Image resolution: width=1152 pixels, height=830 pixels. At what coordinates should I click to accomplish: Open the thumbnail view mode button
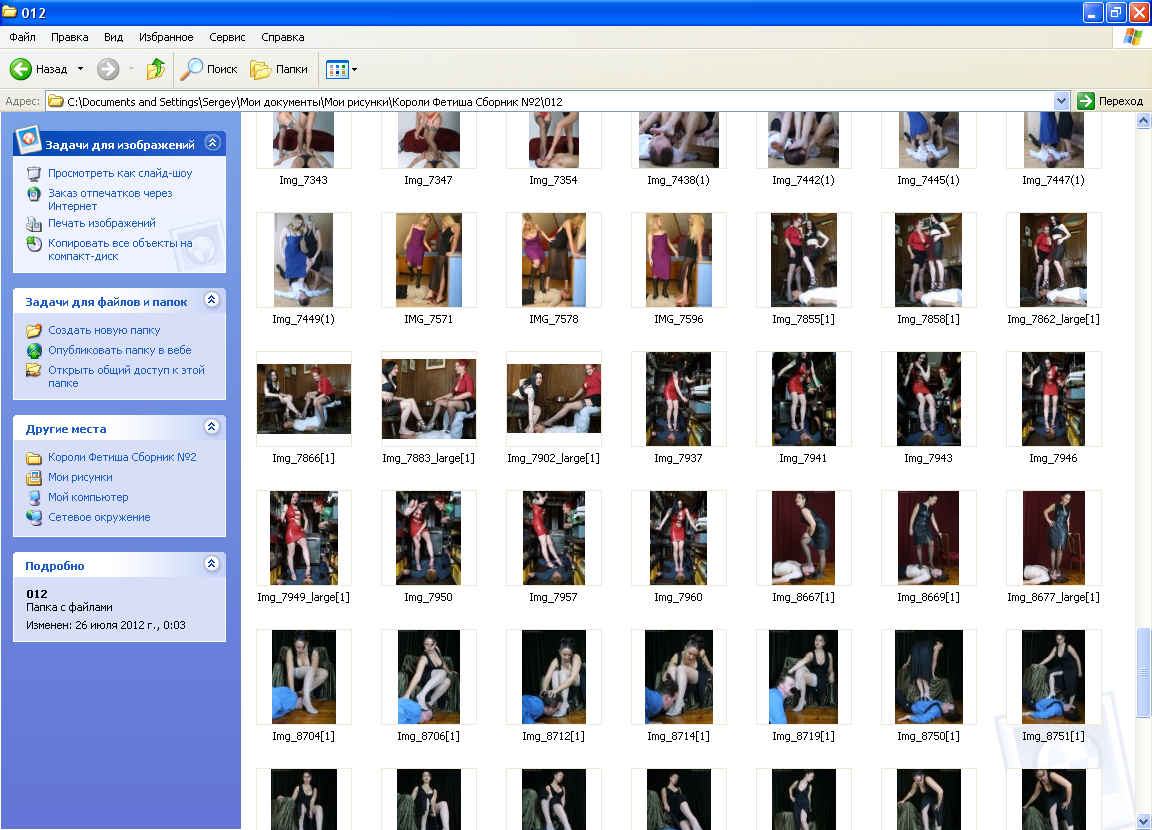[336, 70]
